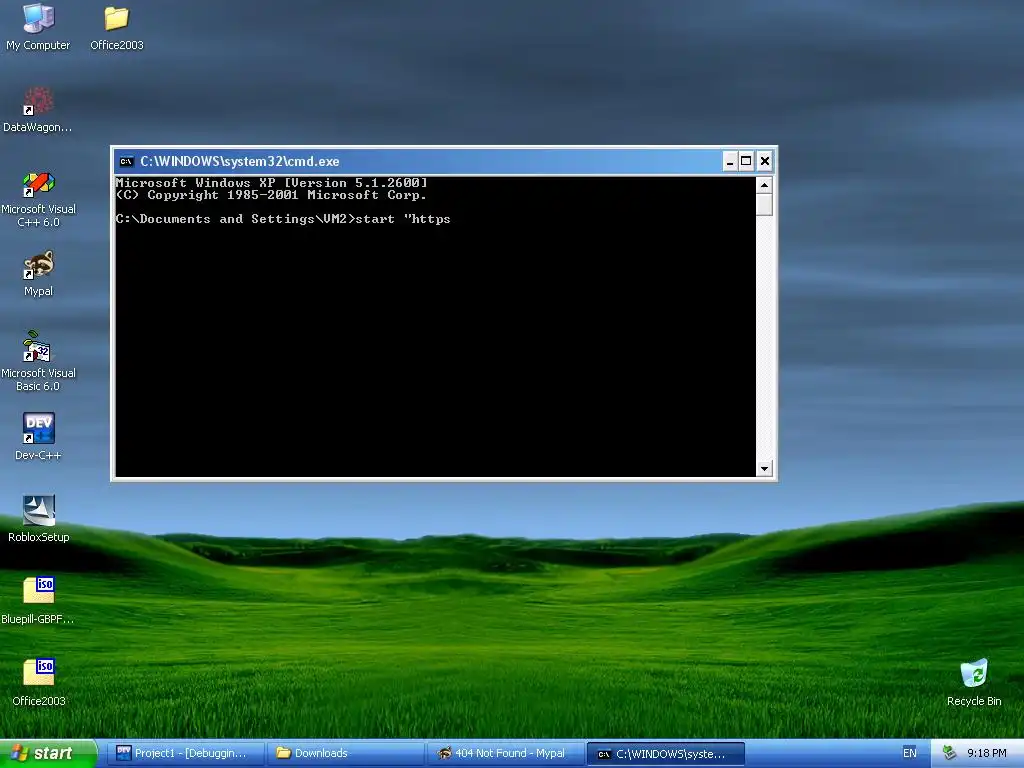
Task: Click the safely remove hardware tray icon
Action: tap(949, 753)
